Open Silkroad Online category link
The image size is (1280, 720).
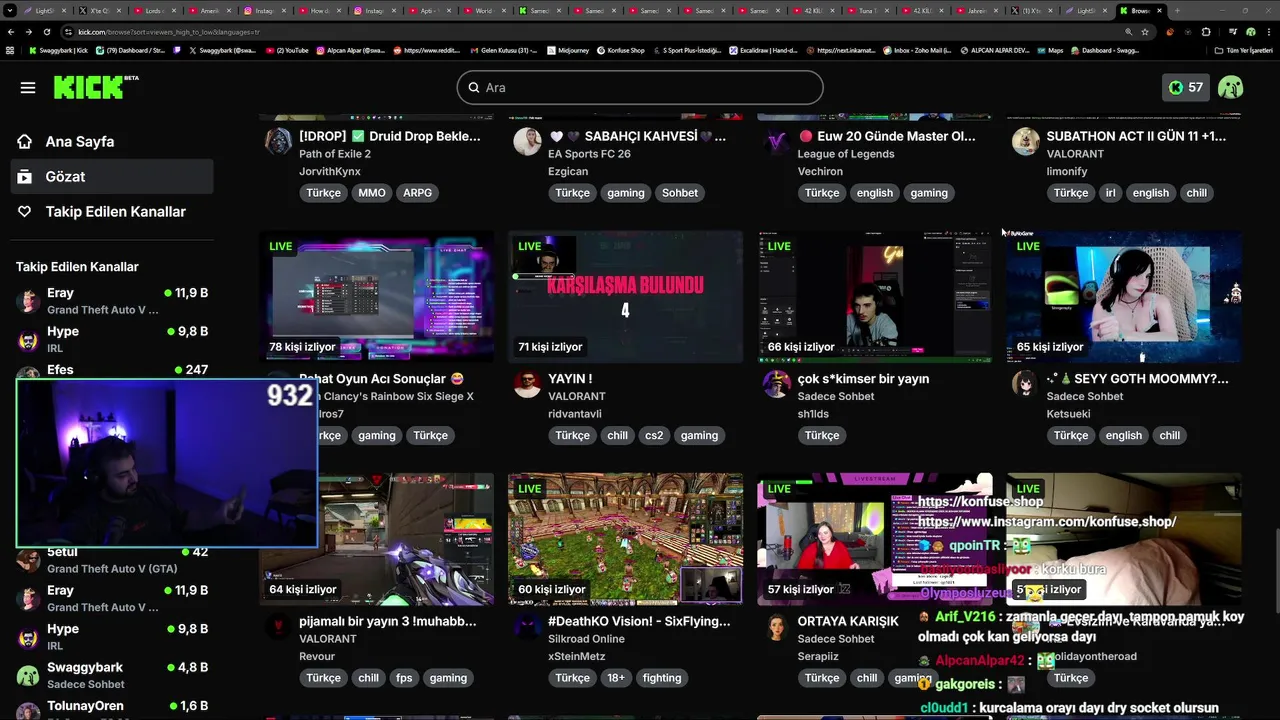(586, 639)
